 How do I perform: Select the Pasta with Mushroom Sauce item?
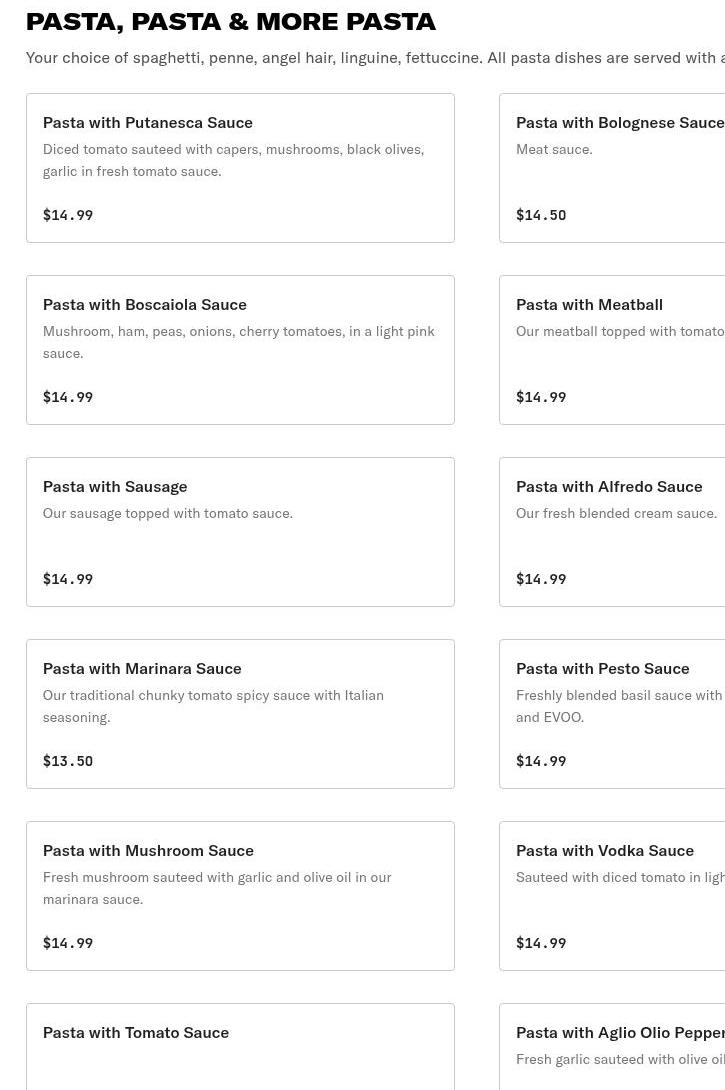[x=148, y=851]
